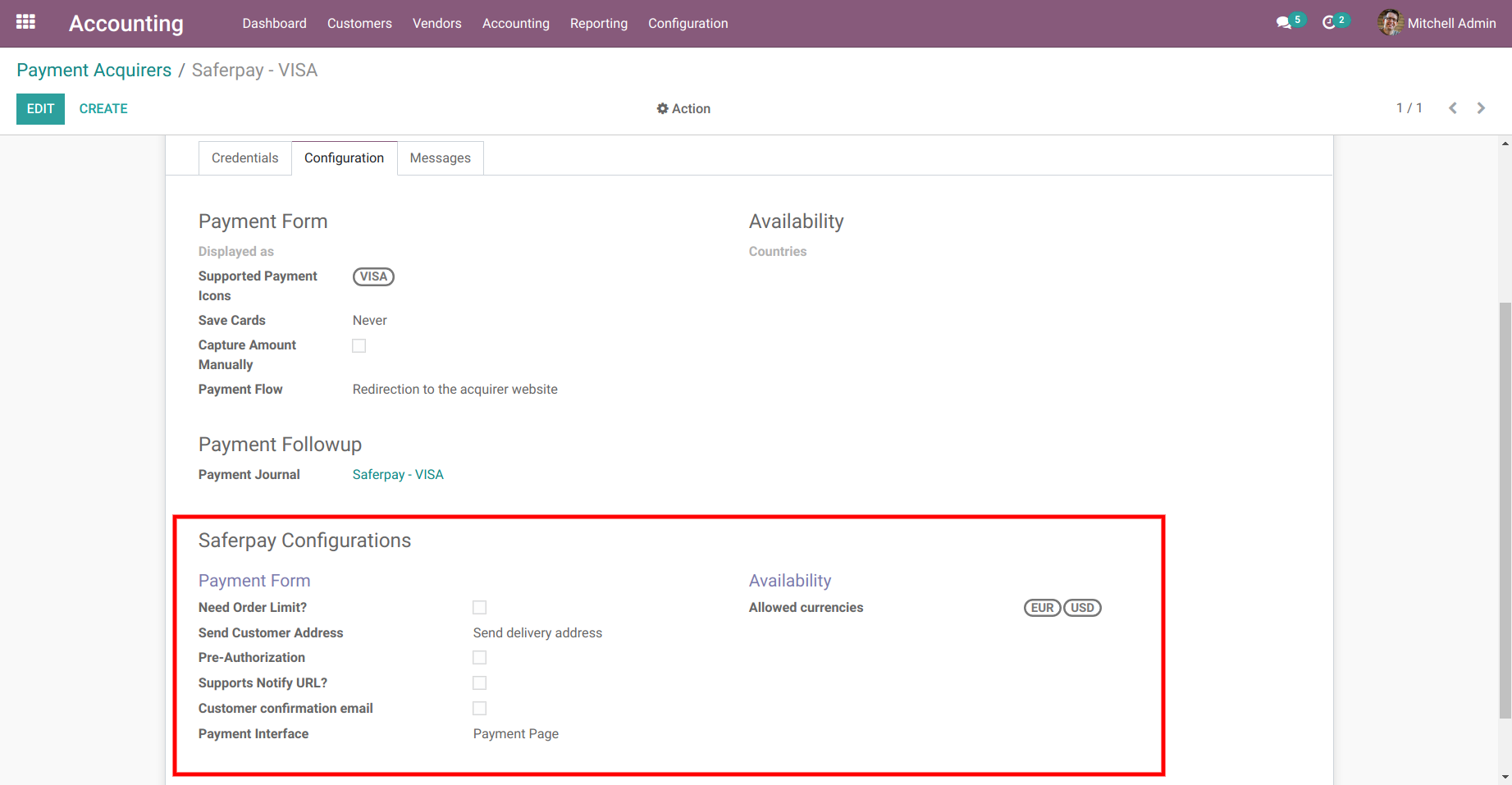Viewport: 1512px width, 785px height.
Task: Enable the Supports Notify URL checkbox
Action: click(x=480, y=683)
